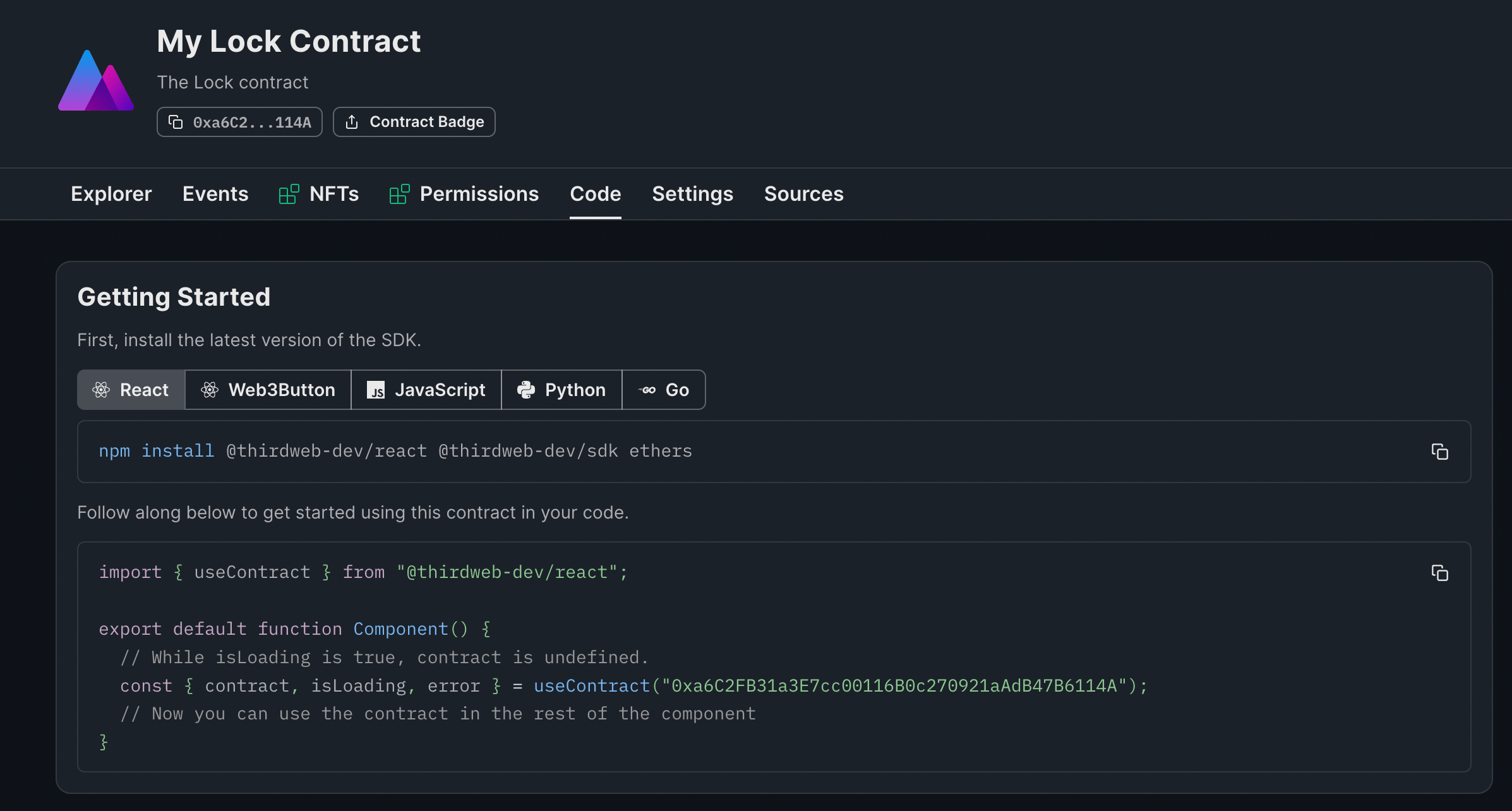The height and width of the screenshot is (811, 1512).
Task: Open the Explorer tab
Action: point(111,194)
